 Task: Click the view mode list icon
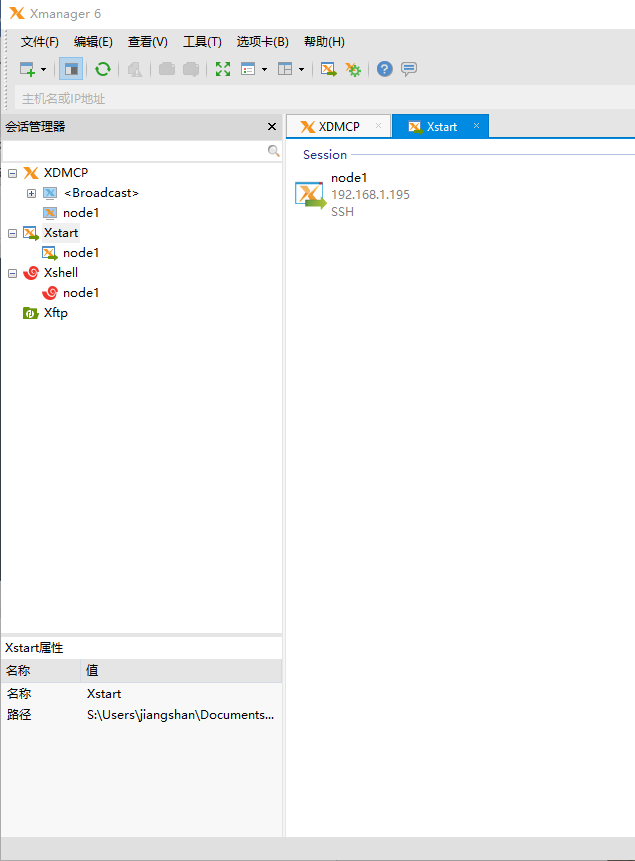click(248, 69)
